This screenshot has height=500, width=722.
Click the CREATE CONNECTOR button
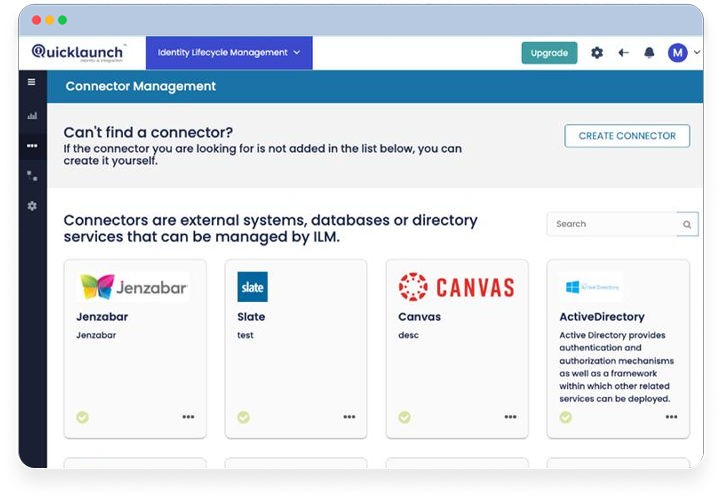point(627,136)
